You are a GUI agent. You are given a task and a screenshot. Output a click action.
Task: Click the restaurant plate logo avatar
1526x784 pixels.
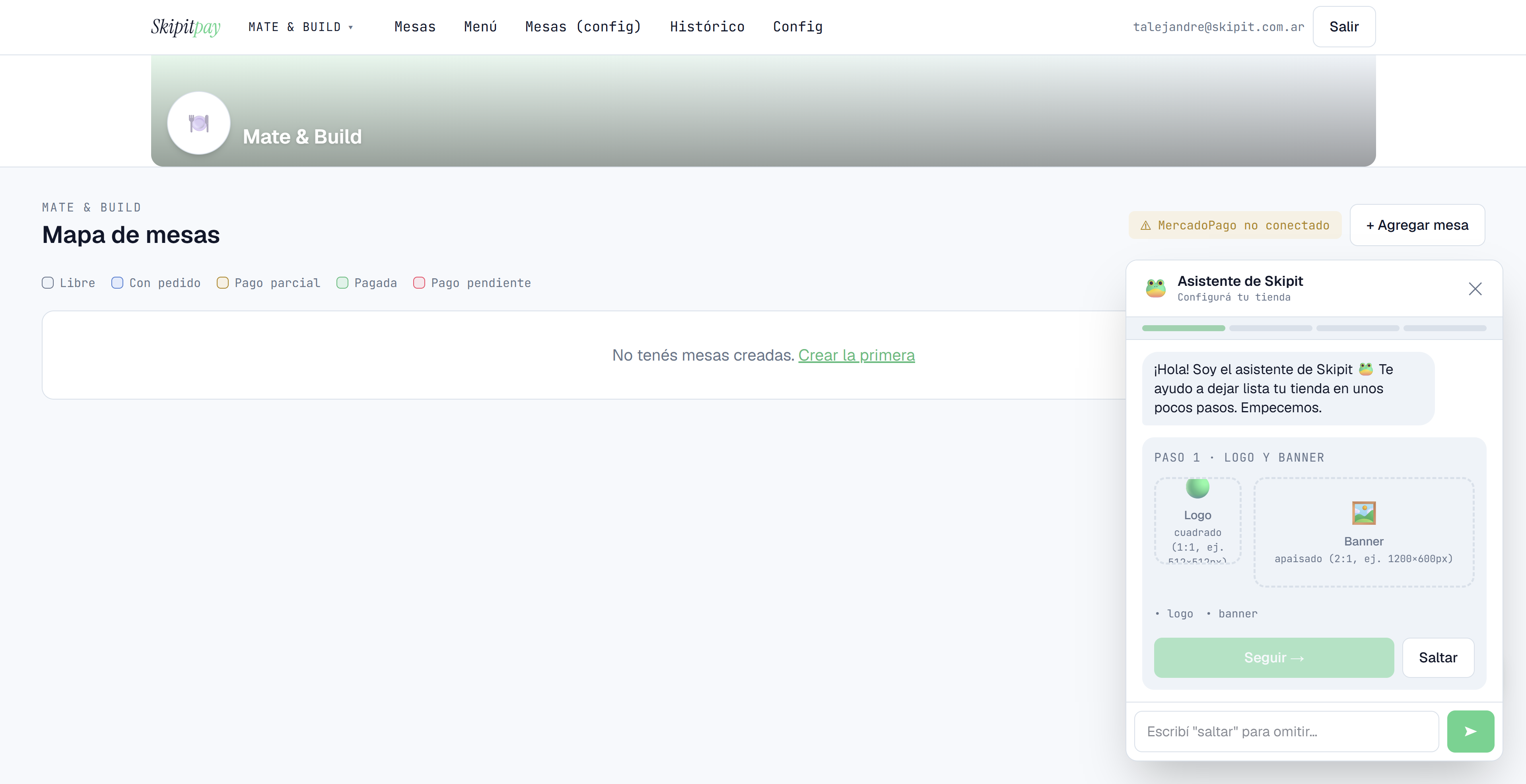(198, 123)
